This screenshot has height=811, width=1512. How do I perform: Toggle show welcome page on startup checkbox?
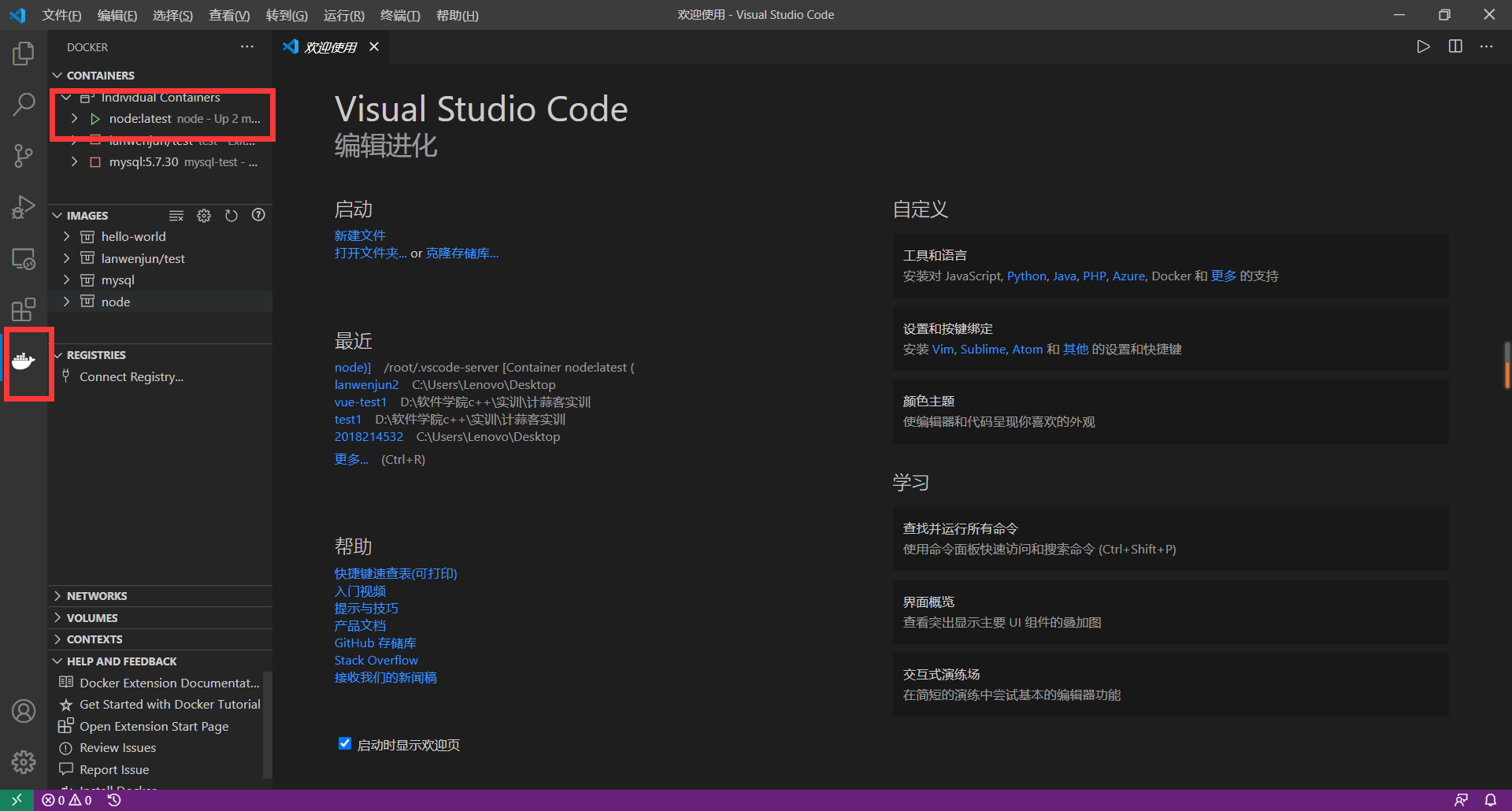pyautogui.click(x=344, y=743)
